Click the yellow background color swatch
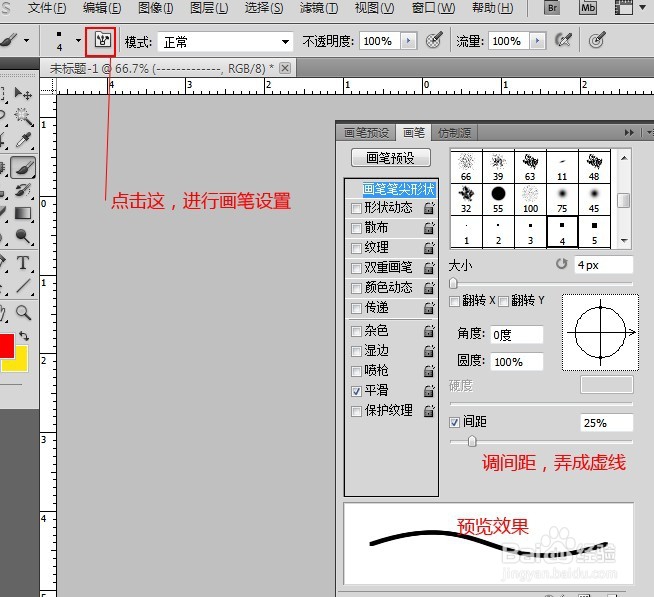Image resolution: width=654 pixels, height=597 pixels. tap(20, 363)
